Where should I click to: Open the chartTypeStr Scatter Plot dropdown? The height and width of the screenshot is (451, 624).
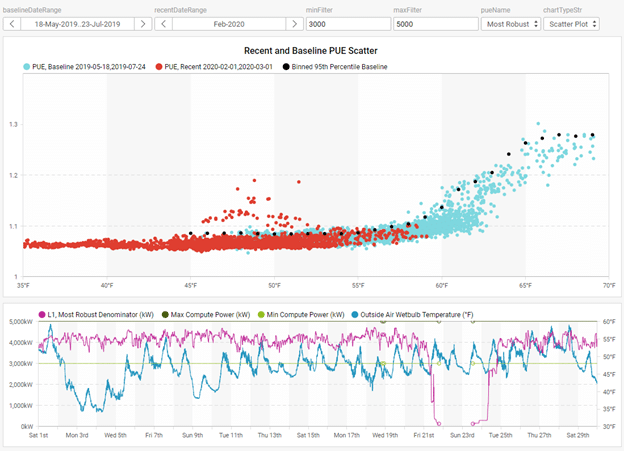tap(571, 24)
